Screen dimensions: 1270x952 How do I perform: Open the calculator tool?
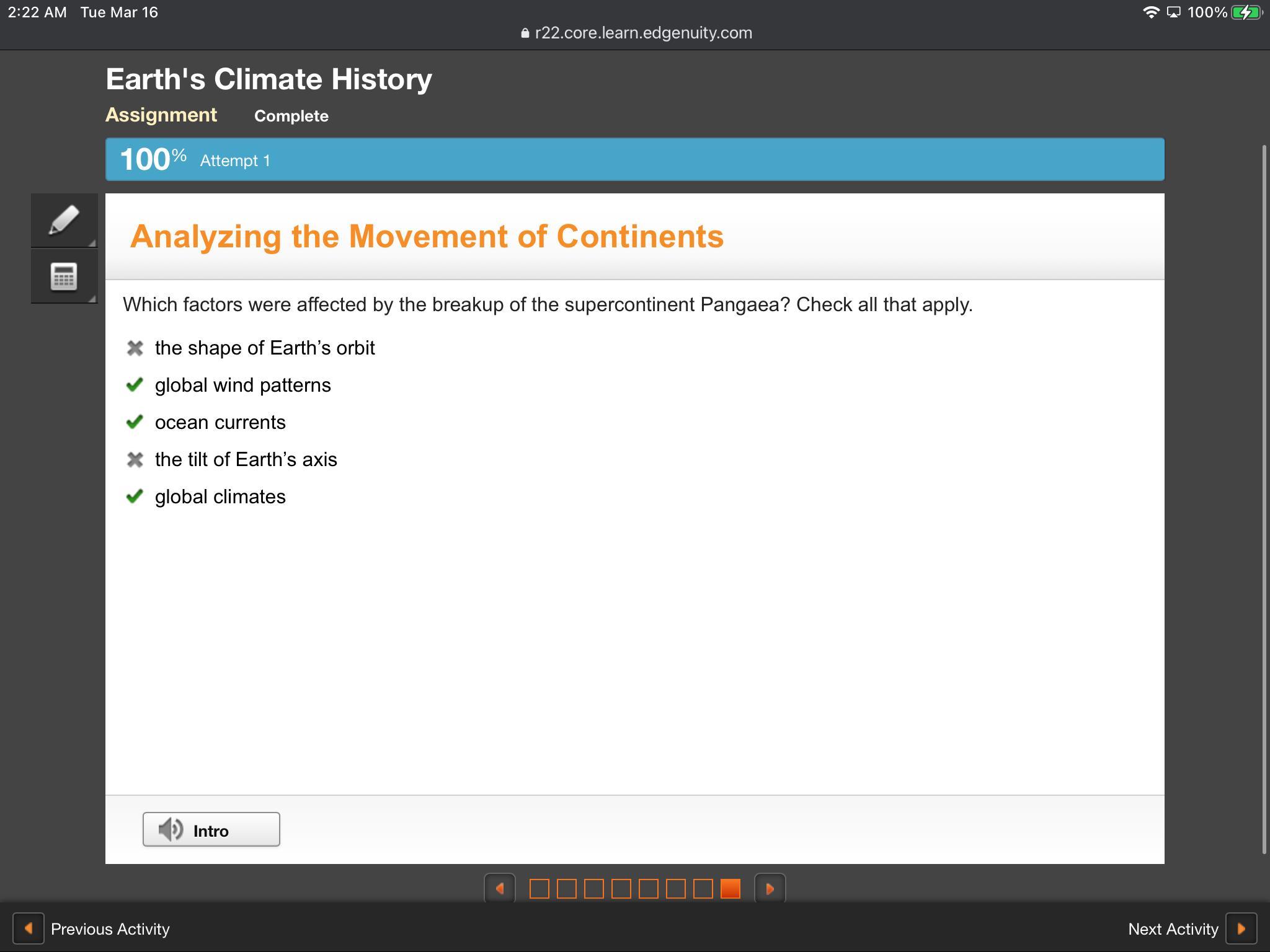(64, 276)
